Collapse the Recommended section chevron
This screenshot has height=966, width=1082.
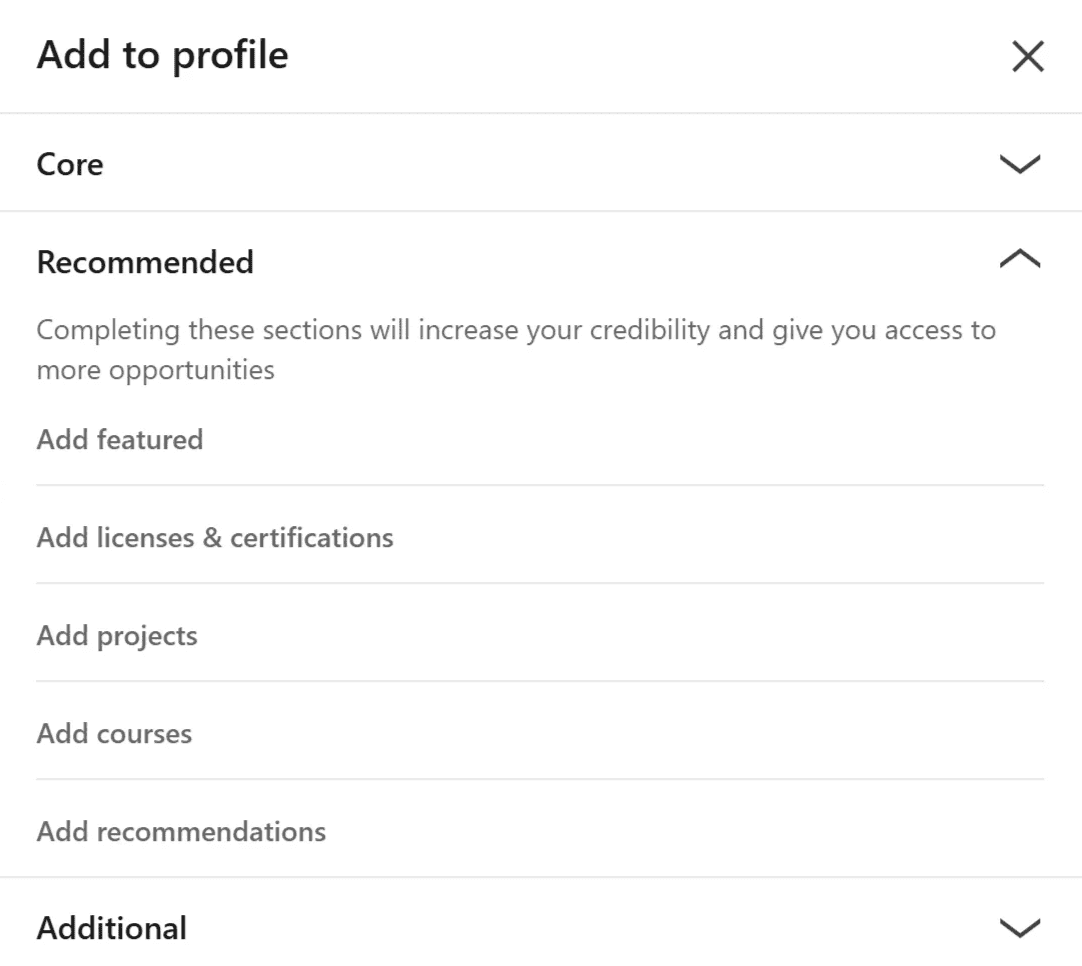click(x=1019, y=261)
